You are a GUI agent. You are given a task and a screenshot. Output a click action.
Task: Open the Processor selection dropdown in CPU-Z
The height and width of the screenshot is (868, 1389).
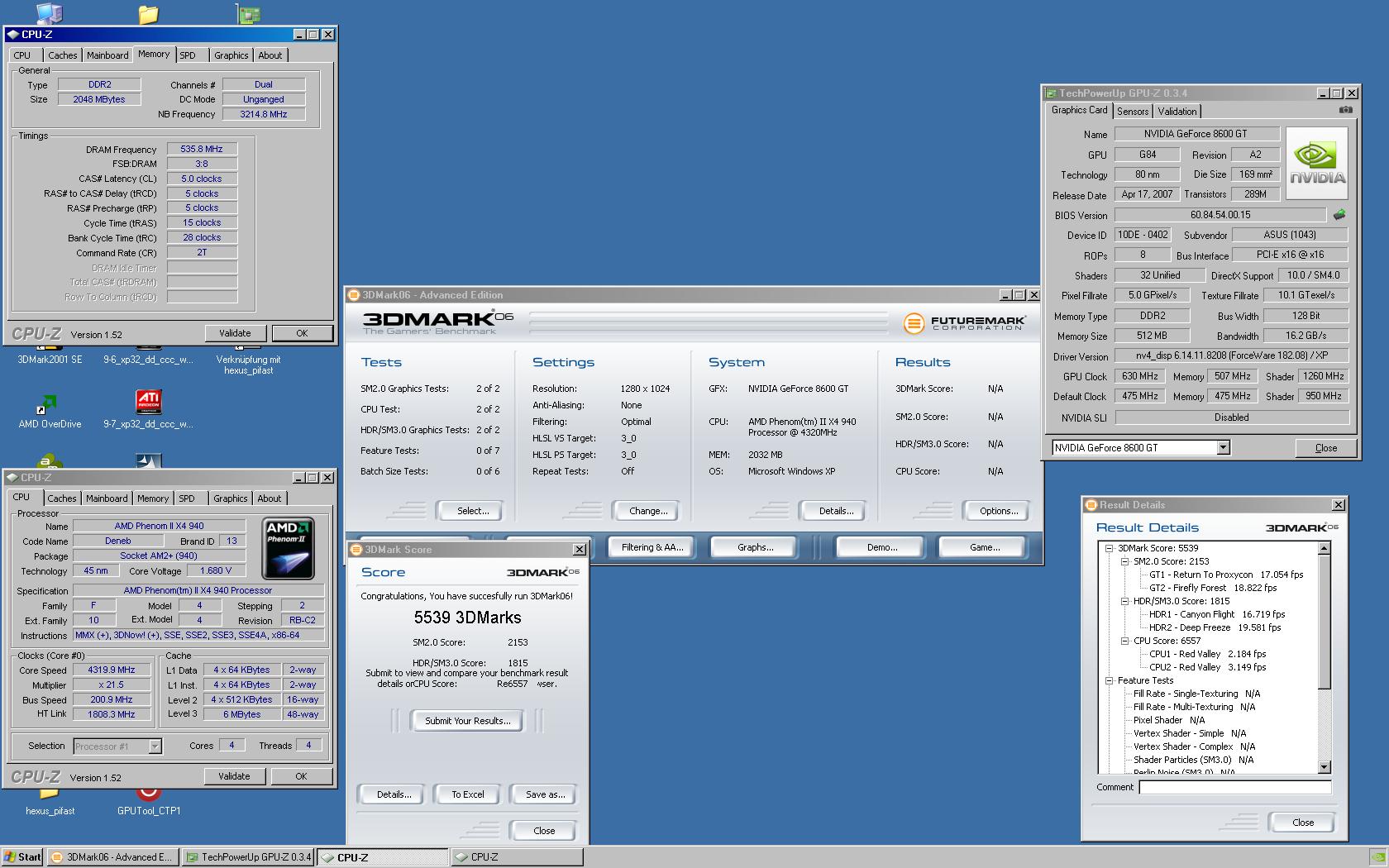pyautogui.click(x=155, y=746)
